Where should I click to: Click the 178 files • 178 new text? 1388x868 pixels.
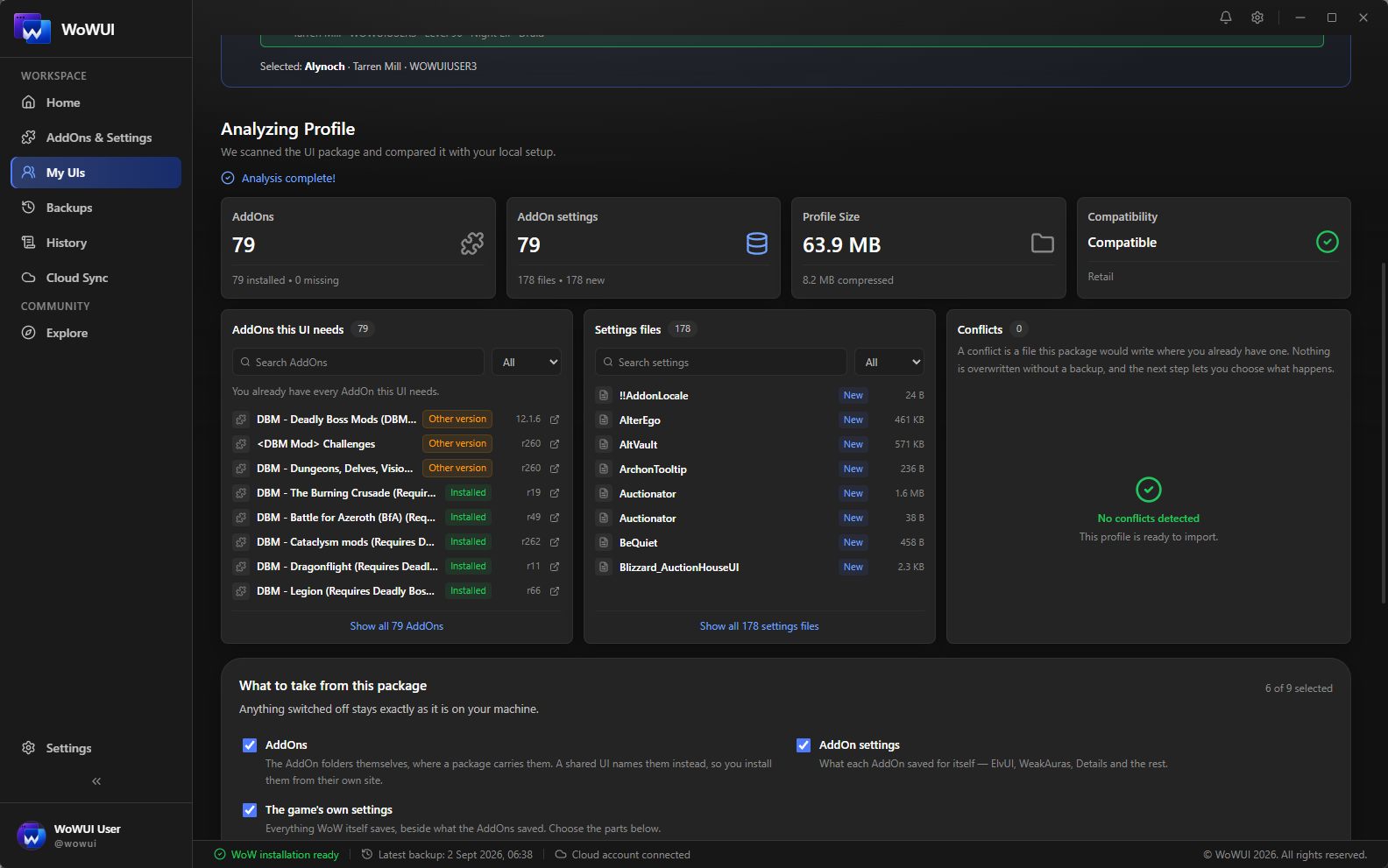click(561, 280)
